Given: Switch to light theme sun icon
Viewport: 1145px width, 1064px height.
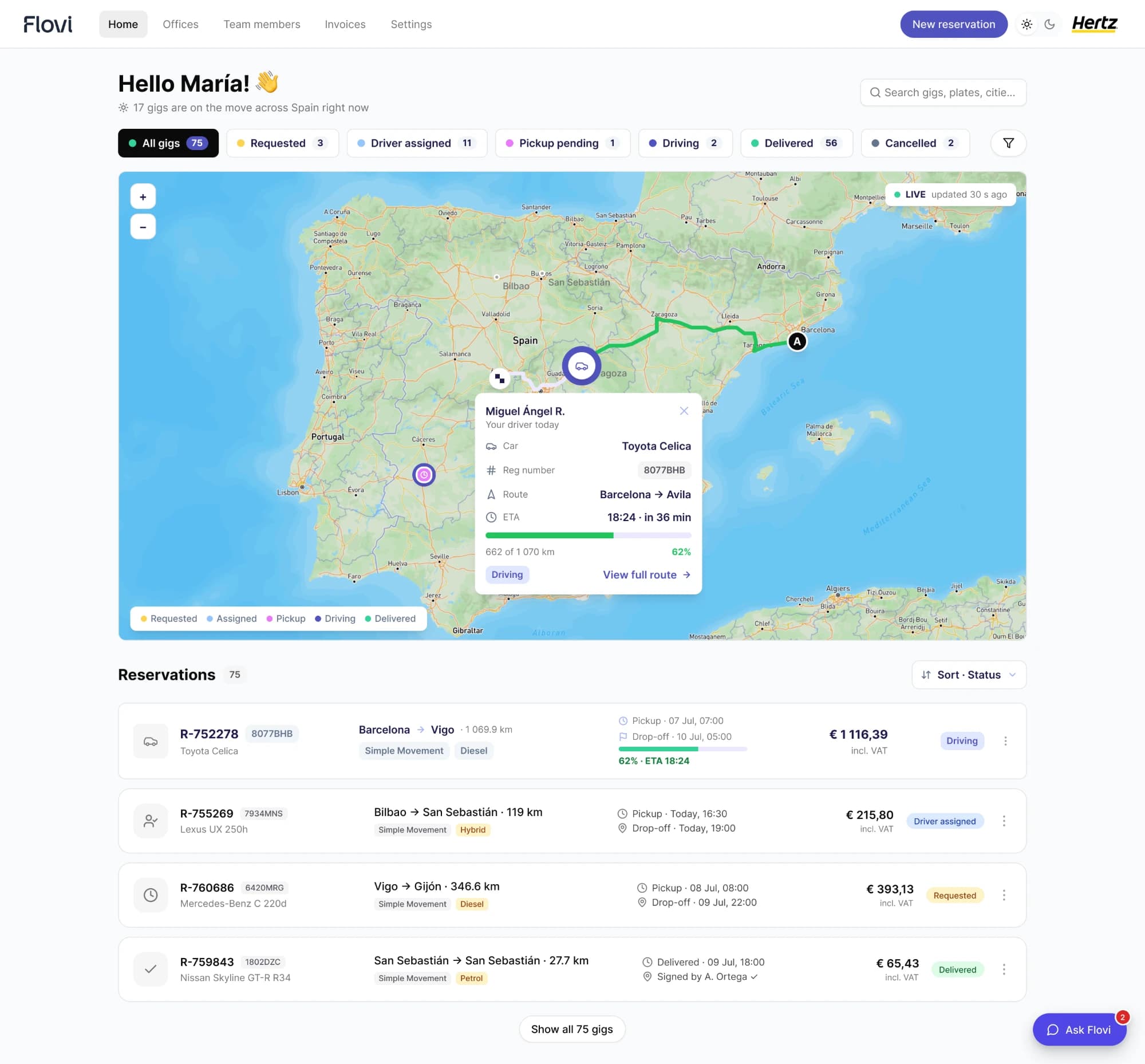Looking at the screenshot, I should pos(1026,24).
